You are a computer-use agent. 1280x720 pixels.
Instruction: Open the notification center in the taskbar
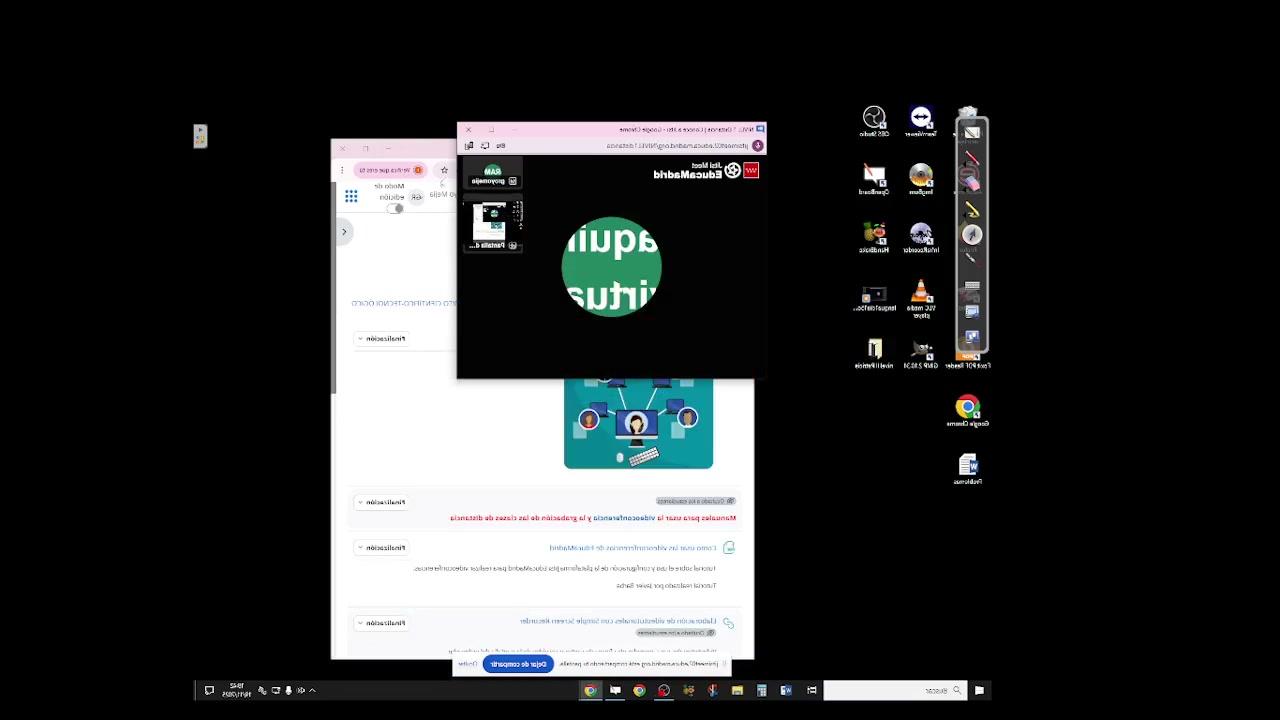[209, 690]
